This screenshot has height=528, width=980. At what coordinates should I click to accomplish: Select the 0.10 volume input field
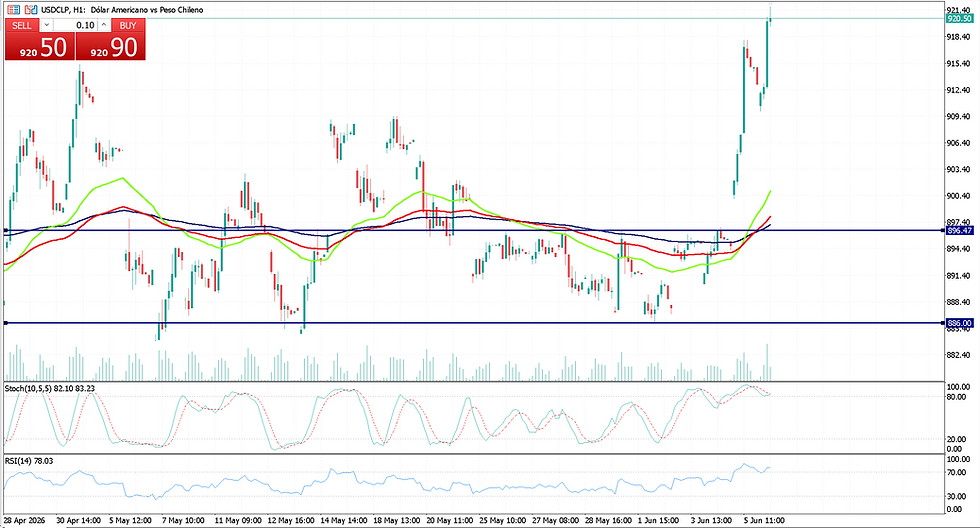tap(76, 25)
